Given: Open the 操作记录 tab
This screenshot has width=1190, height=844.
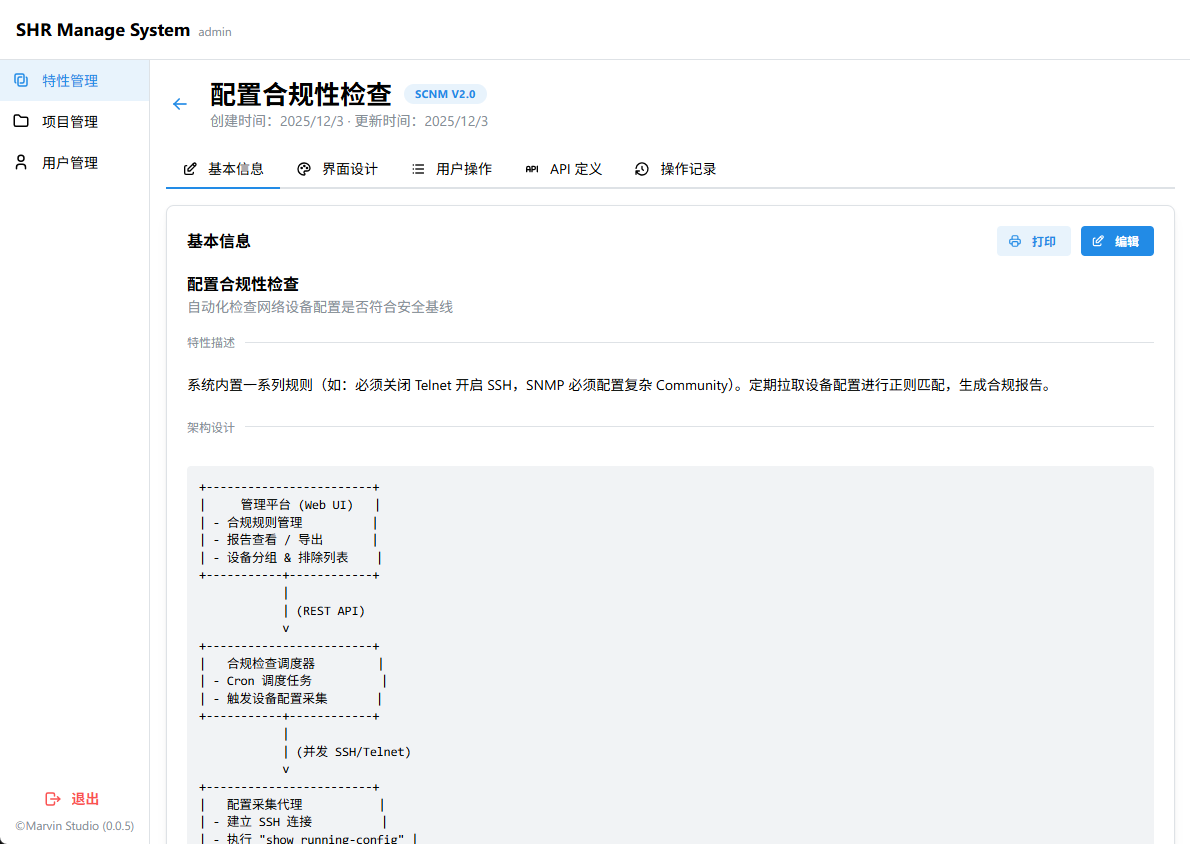Looking at the screenshot, I should (688, 169).
